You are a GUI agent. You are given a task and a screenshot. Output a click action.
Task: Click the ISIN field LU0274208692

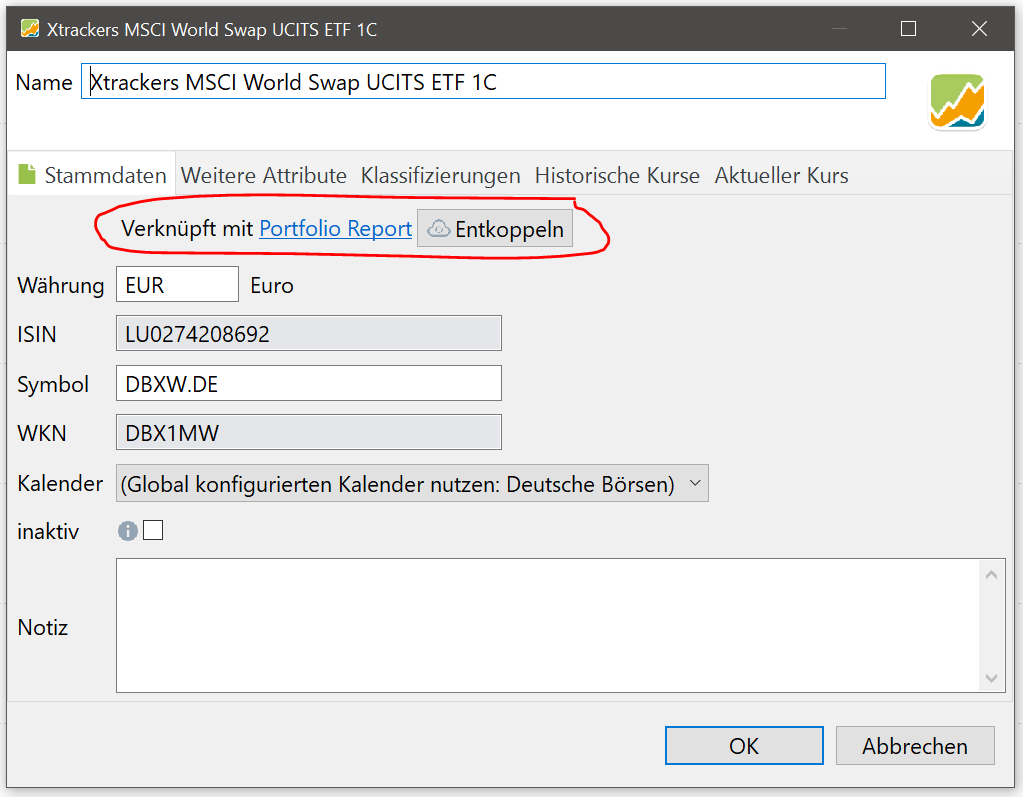point(309,333)
